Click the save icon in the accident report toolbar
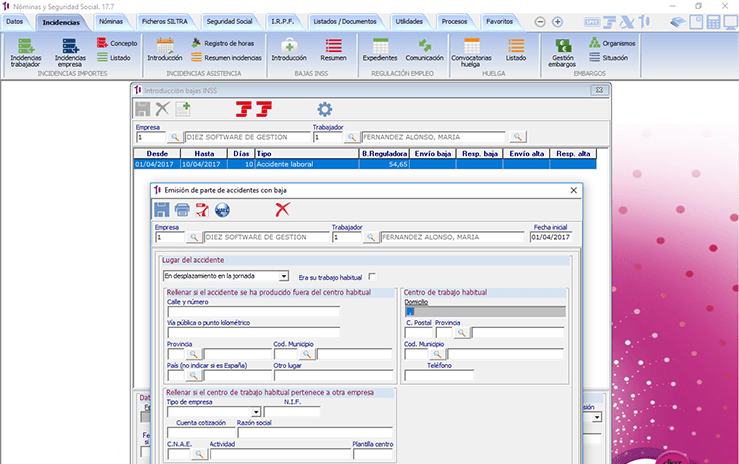This screenshot has width=739, height=464. tap(161, 209)
